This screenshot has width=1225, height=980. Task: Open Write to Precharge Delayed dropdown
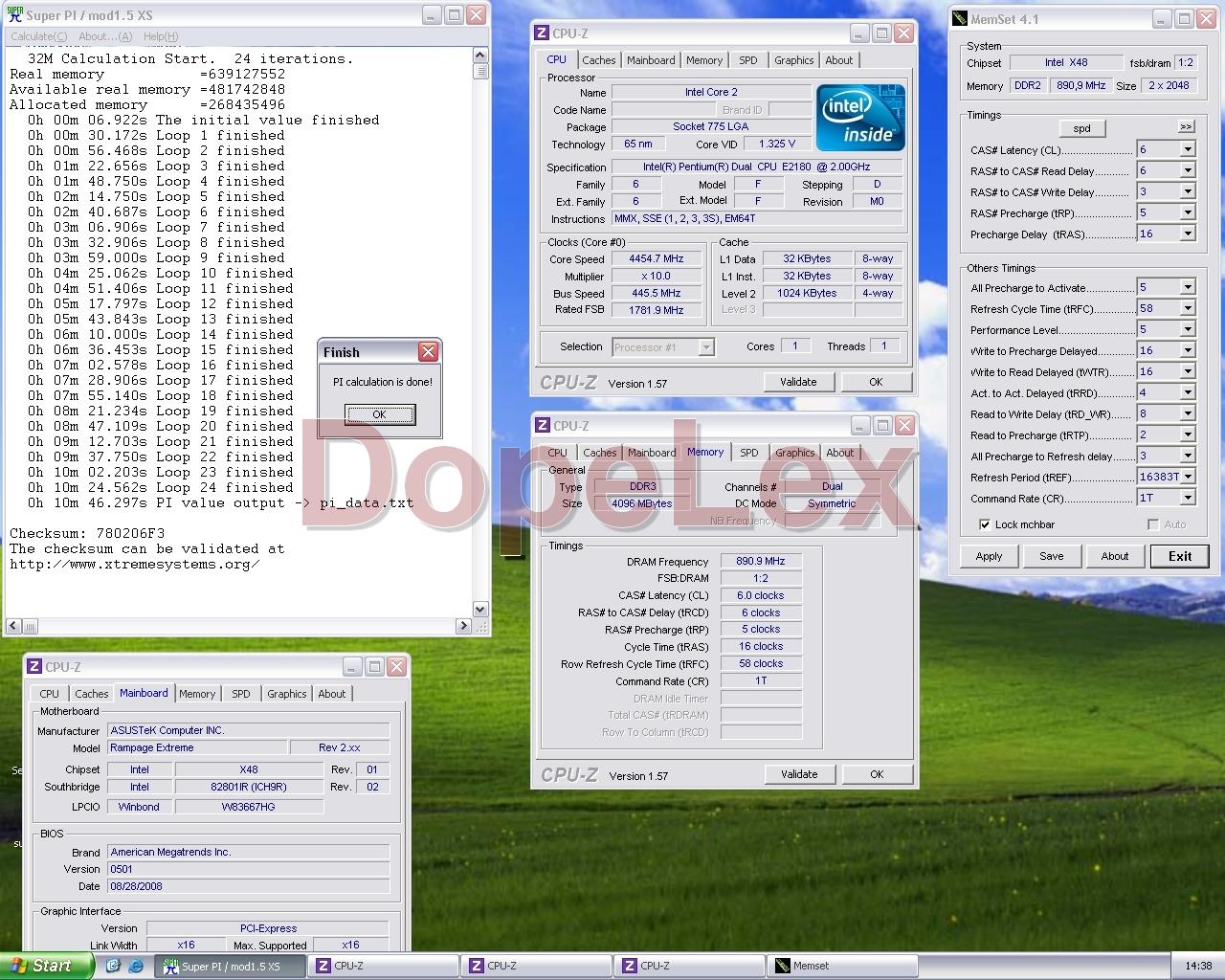(x=1188, y=350)
